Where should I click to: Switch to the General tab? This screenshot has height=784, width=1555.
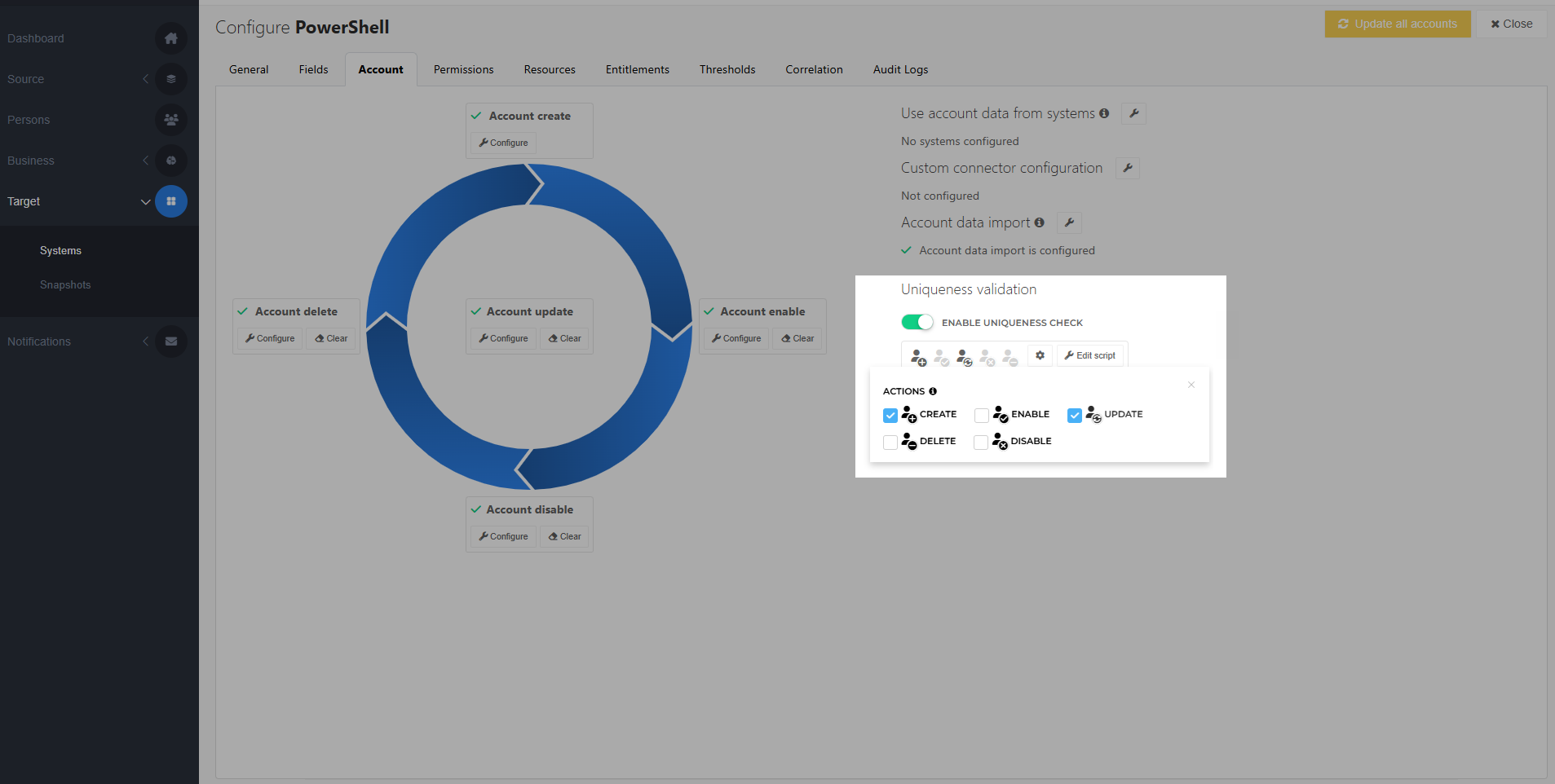249,69
